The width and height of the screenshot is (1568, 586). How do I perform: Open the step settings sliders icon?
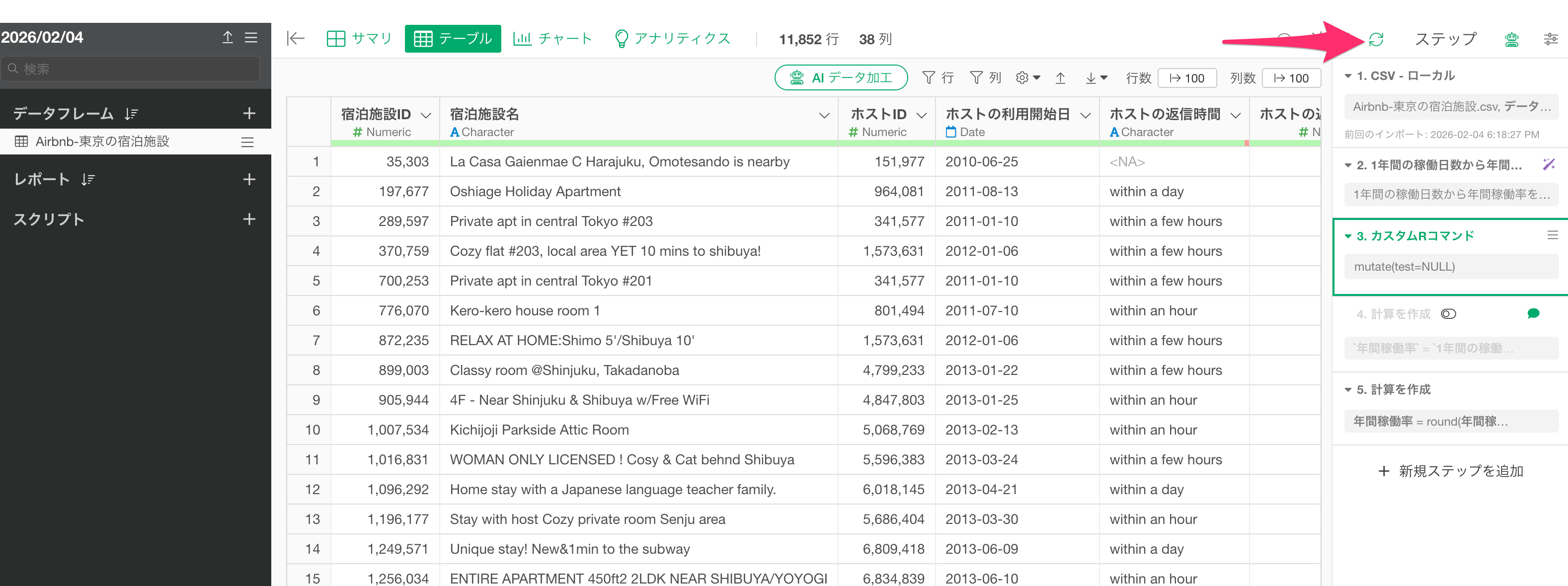1550,40
